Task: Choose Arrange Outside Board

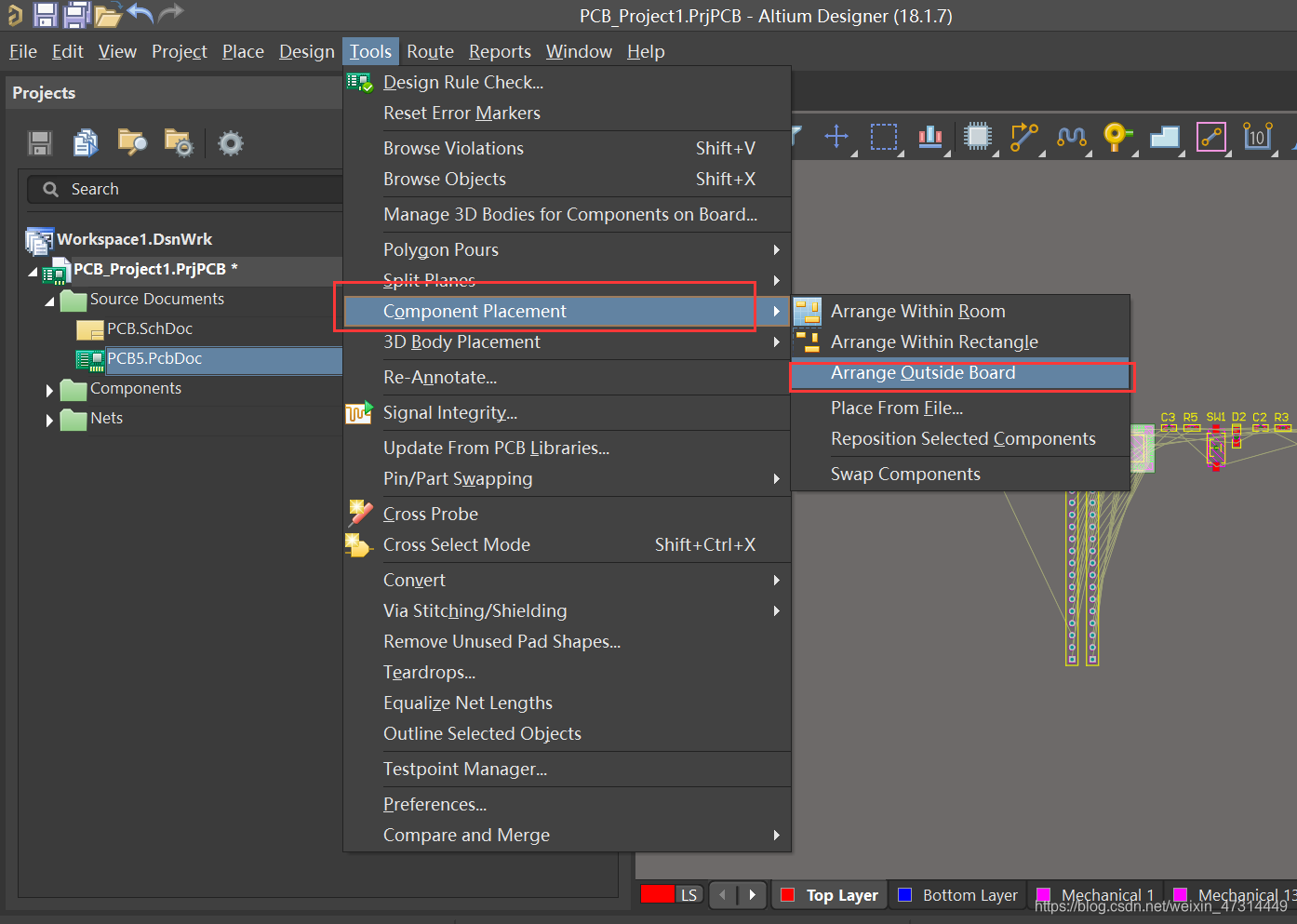Action: (x=960, y=372)
